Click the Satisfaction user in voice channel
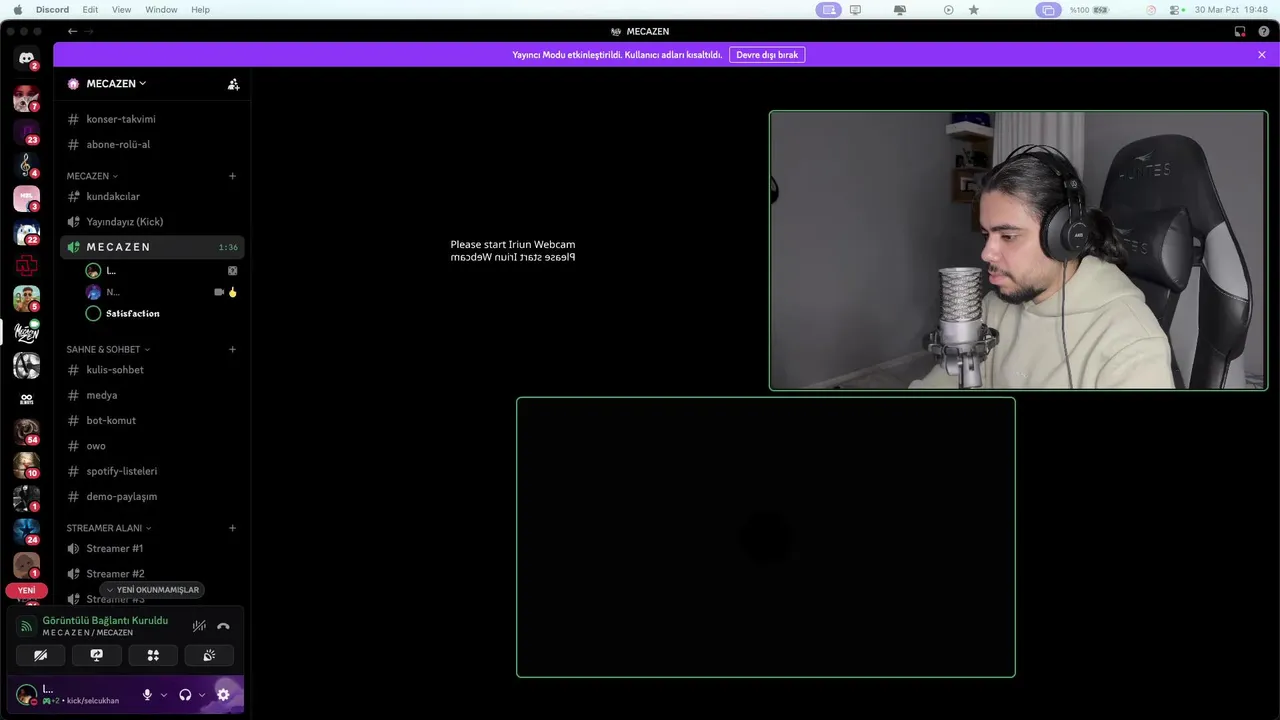The height and width of the screenshot is (720, 1280). coord(132,314)
